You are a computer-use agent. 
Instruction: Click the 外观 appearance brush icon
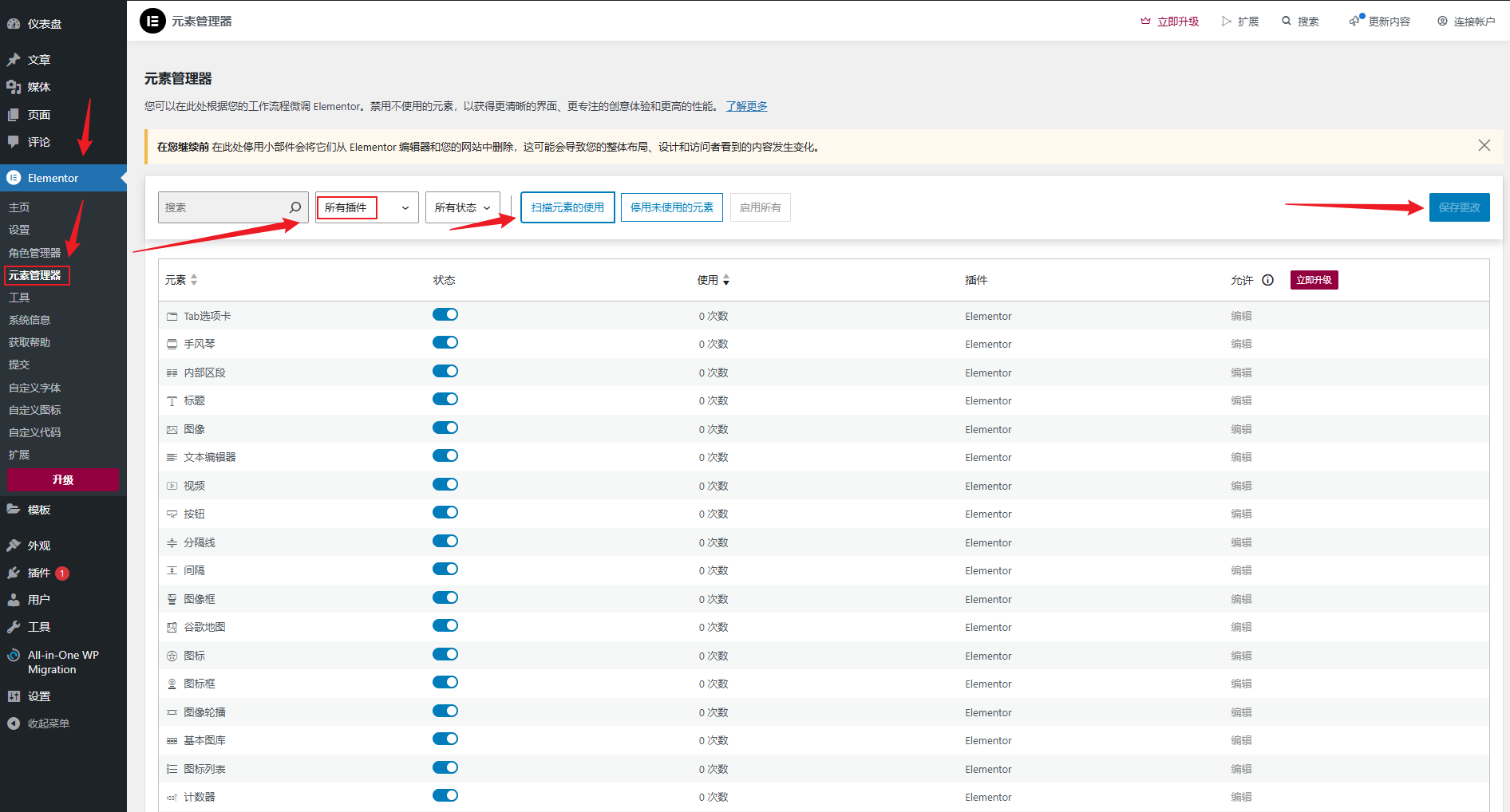pyautogui.click(x=14, y=546)
